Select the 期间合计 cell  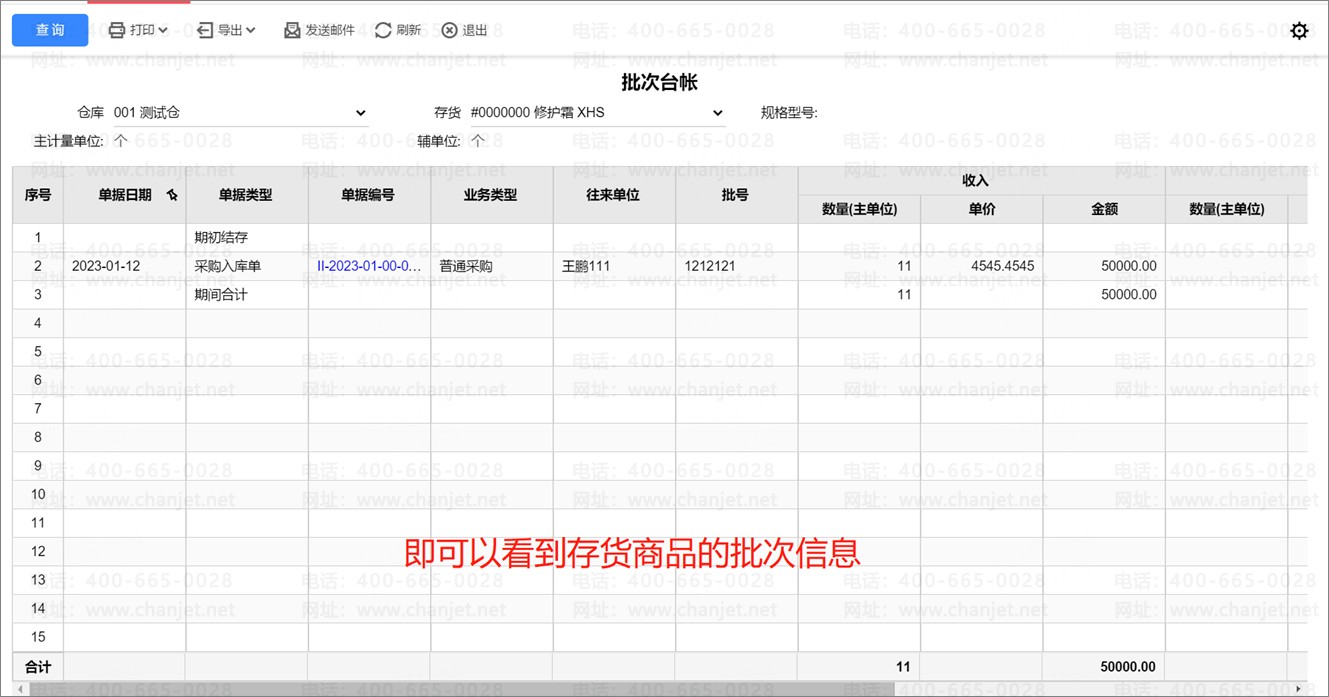click(x=246, y=295)
